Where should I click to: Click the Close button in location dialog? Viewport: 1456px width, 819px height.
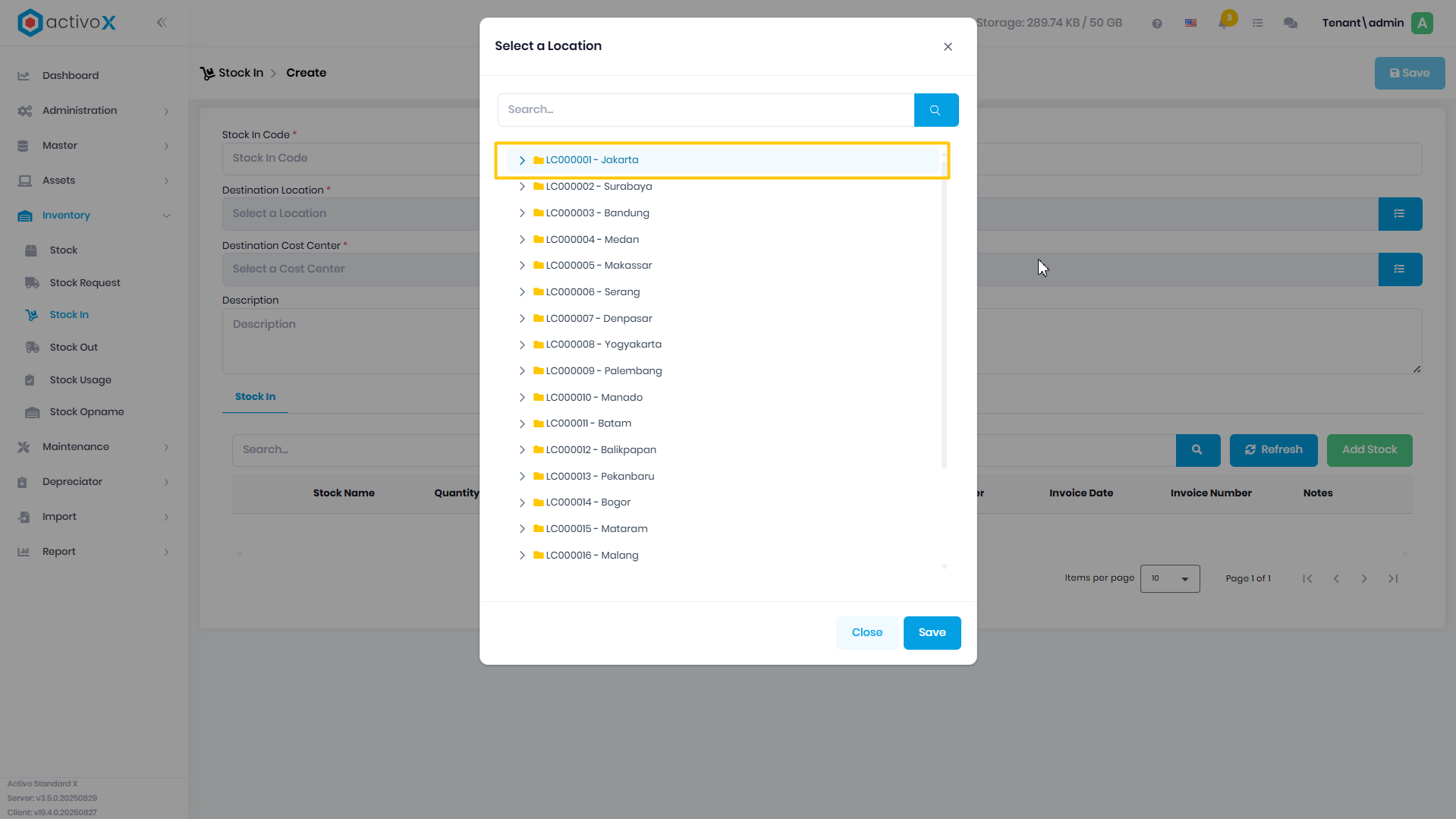point(866,633)
